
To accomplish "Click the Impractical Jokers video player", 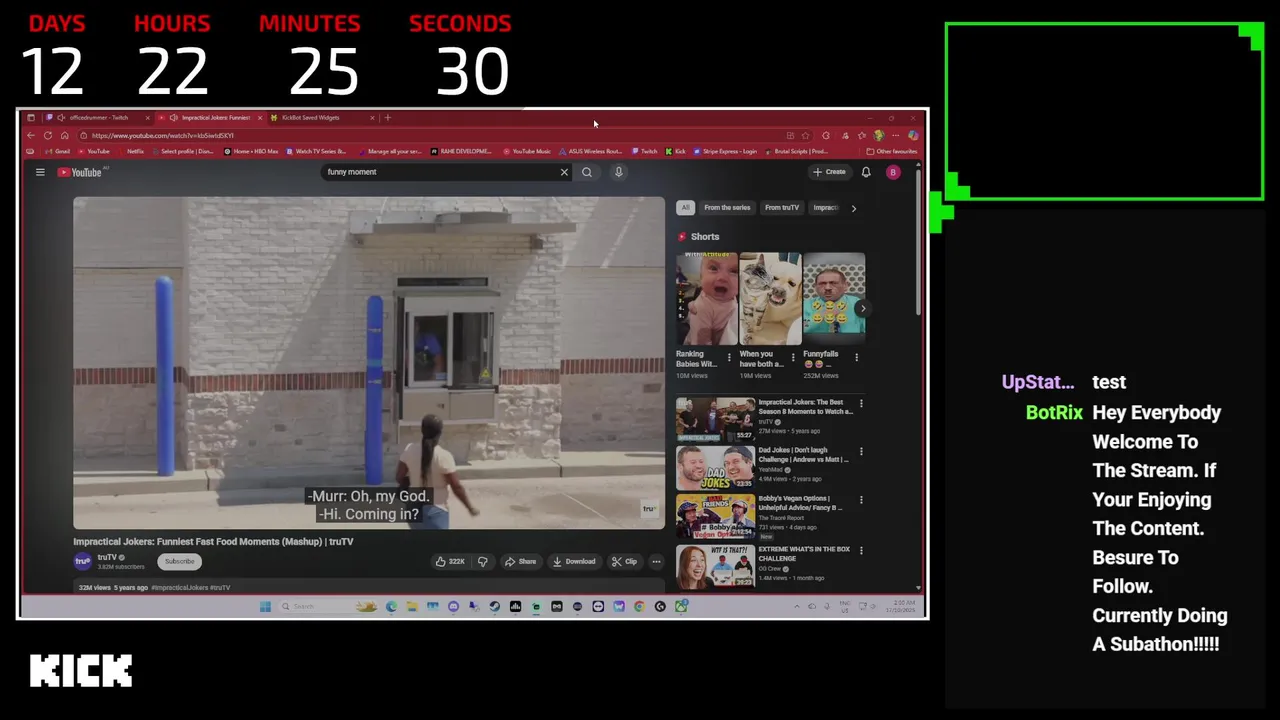I will tap(369, 362).
